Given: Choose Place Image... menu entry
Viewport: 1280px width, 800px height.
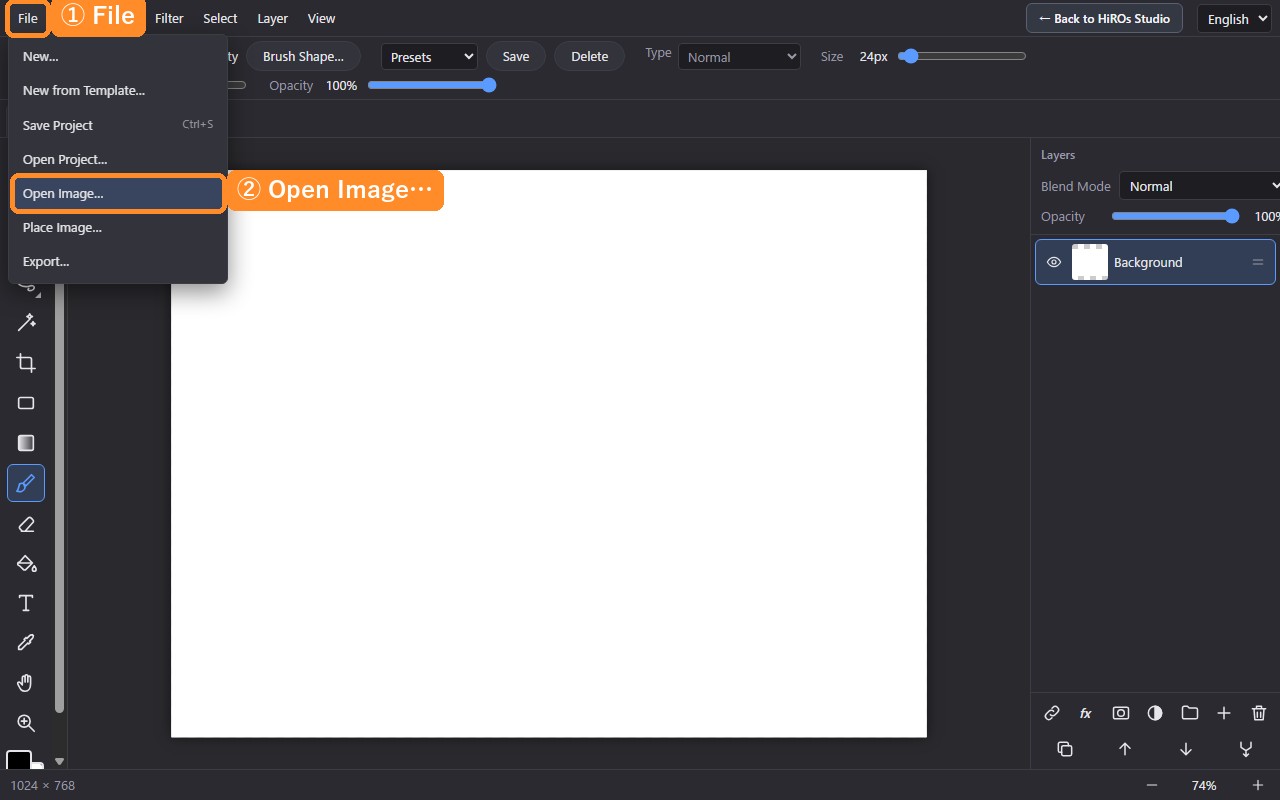Looking at the screenshot, I should coord(118,228).
